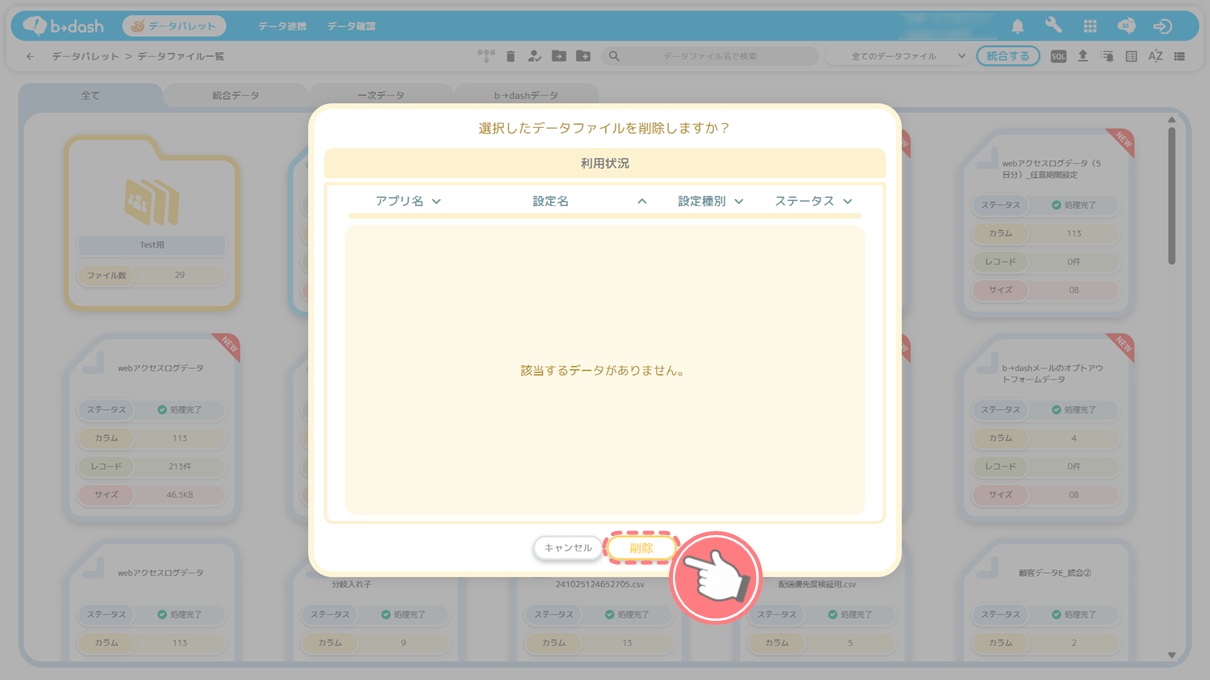Viewport: 1210px width, 680px height.
Task: Click the A-Z sort icon
Action: 1155,57
